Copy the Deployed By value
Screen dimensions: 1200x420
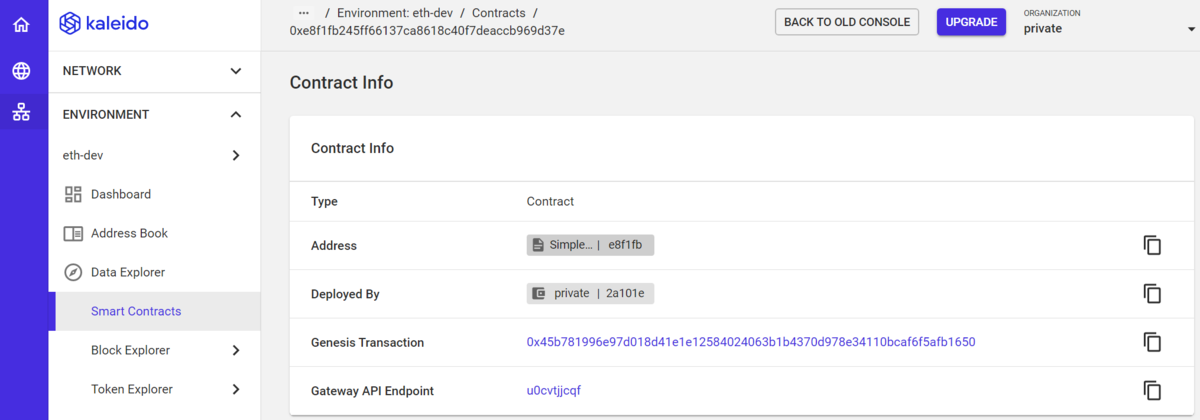1152,294
